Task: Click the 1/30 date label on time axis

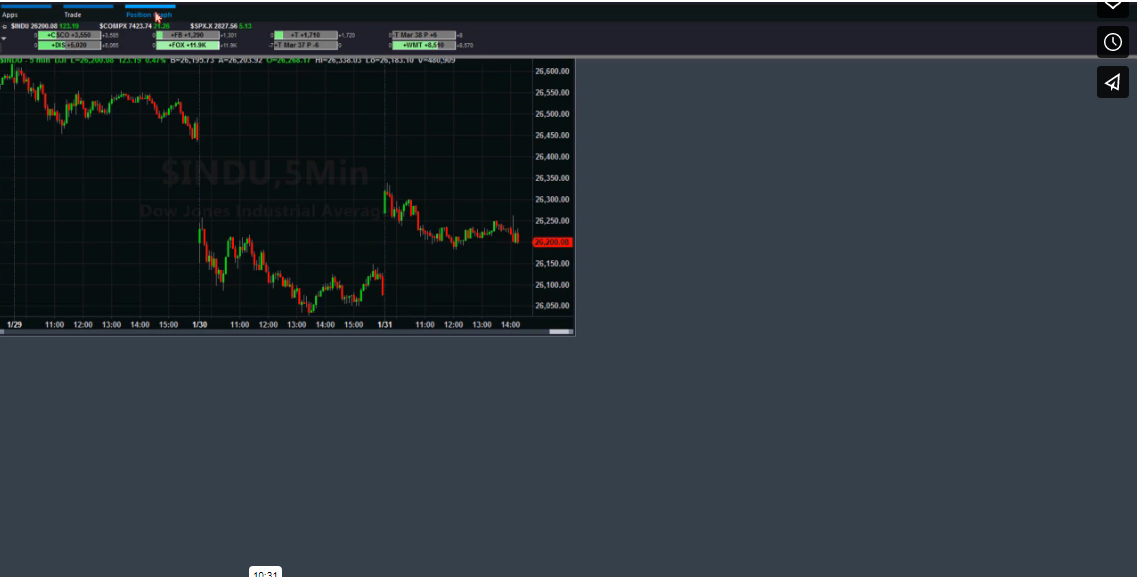Action: pos(200,324)
